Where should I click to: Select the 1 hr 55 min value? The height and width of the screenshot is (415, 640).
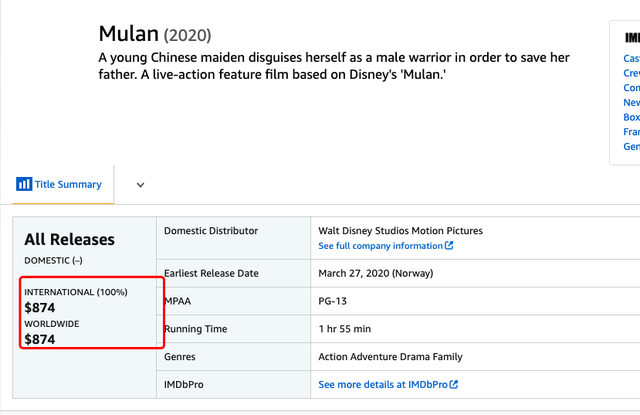click(x=345, y=329)
